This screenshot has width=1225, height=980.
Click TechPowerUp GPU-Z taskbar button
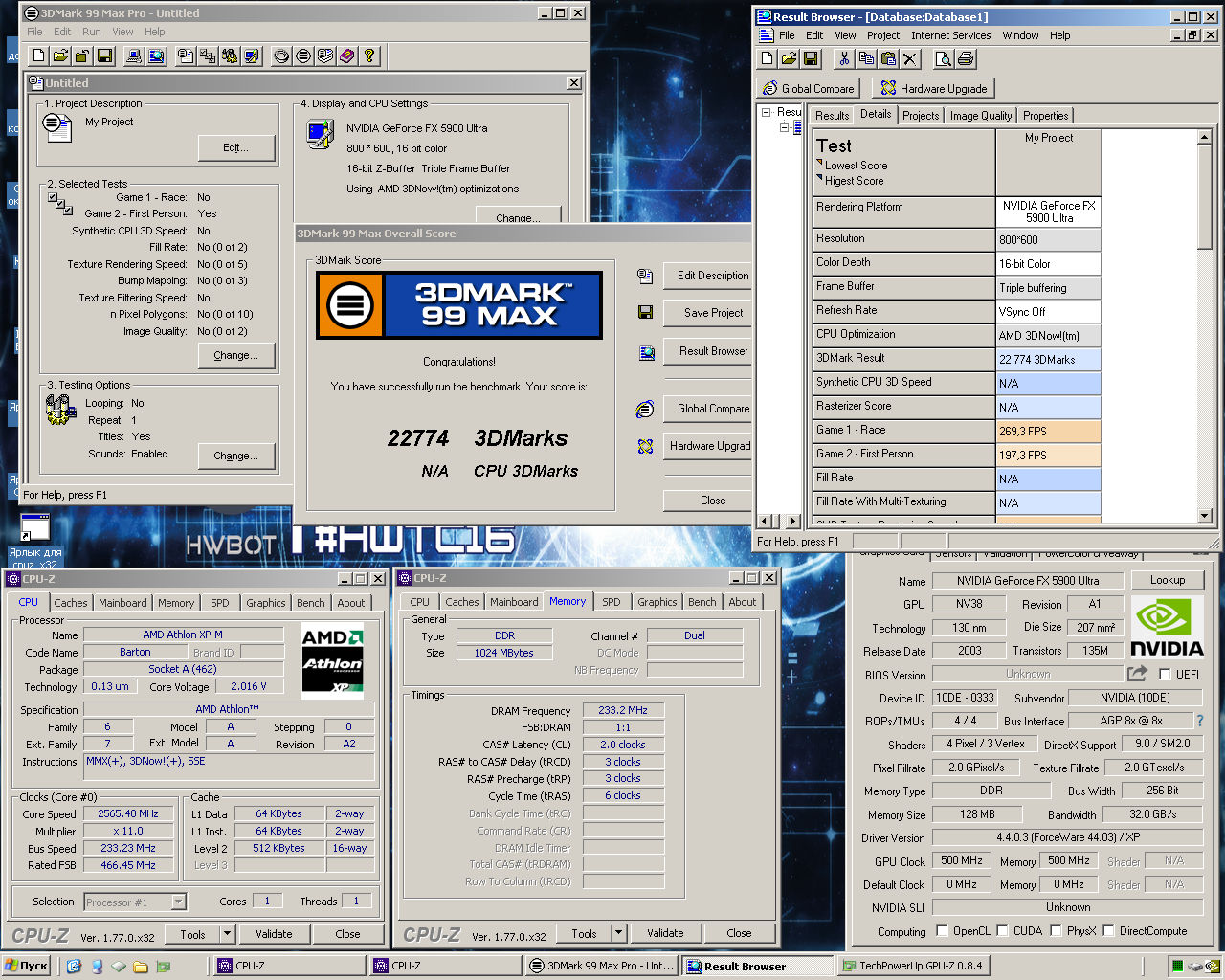pos(913,966)
